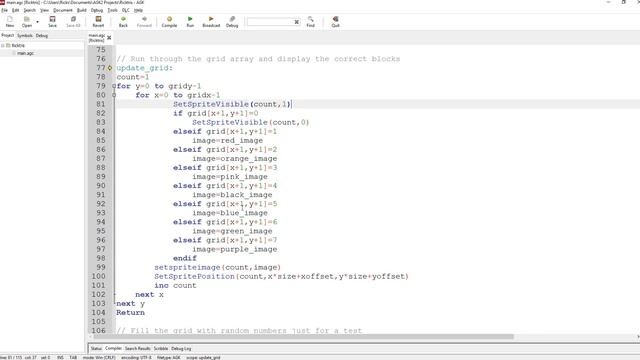Image resolution: width=640 pixels, height=360 pixels.
Task: Open the View menu
Action: (x=44, y=10)
